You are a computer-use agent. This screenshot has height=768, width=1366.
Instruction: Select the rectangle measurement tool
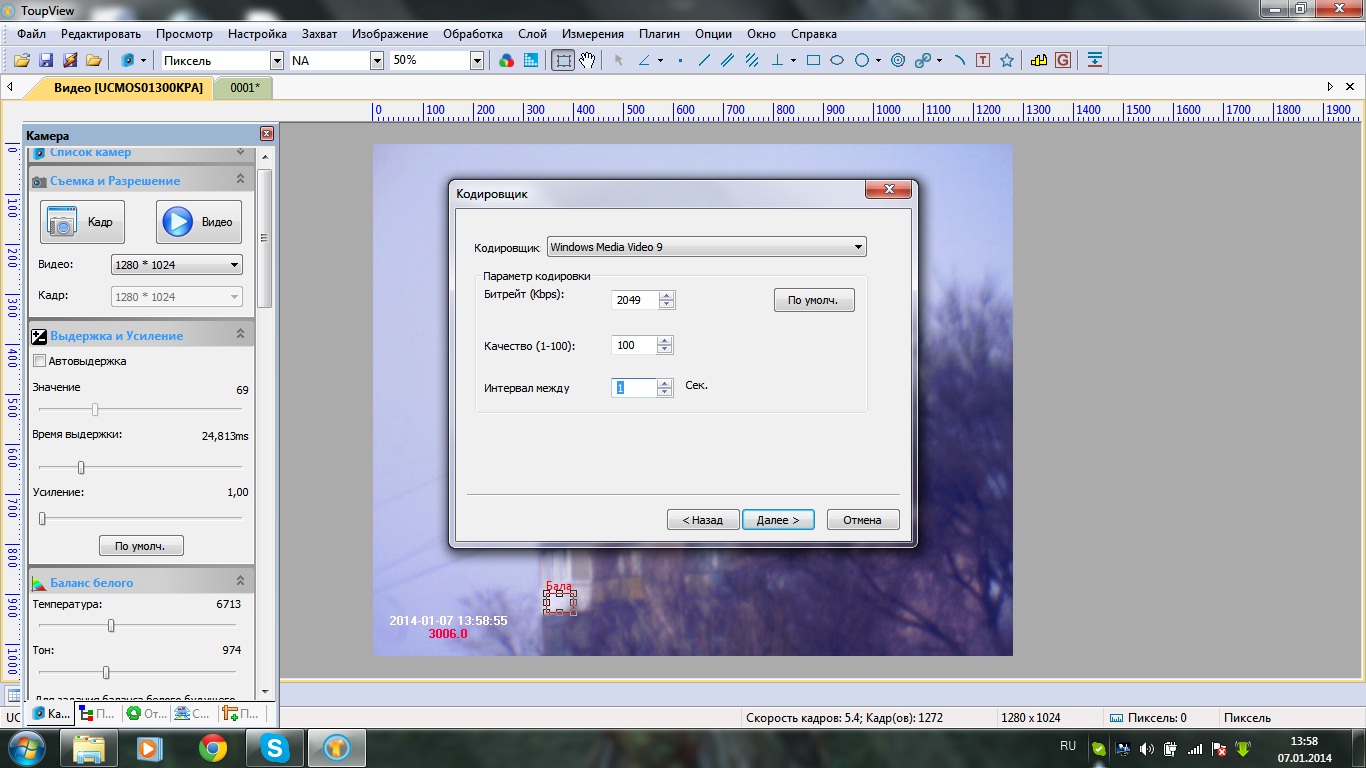(x=813, y=60)
